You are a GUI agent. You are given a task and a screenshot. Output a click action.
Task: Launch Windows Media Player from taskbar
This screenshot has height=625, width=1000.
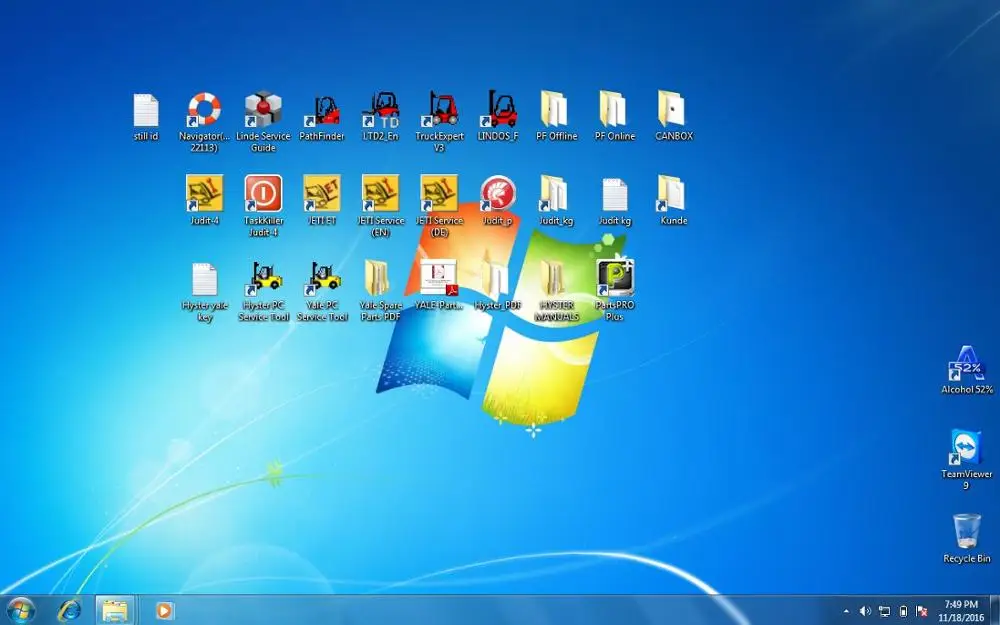[x=164, y=610]
